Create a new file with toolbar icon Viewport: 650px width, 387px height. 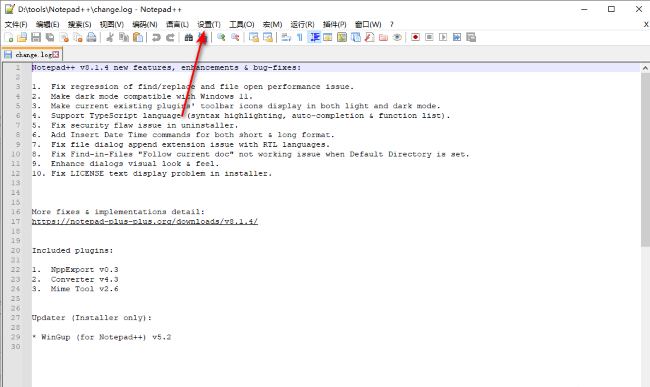coord(9,38)
